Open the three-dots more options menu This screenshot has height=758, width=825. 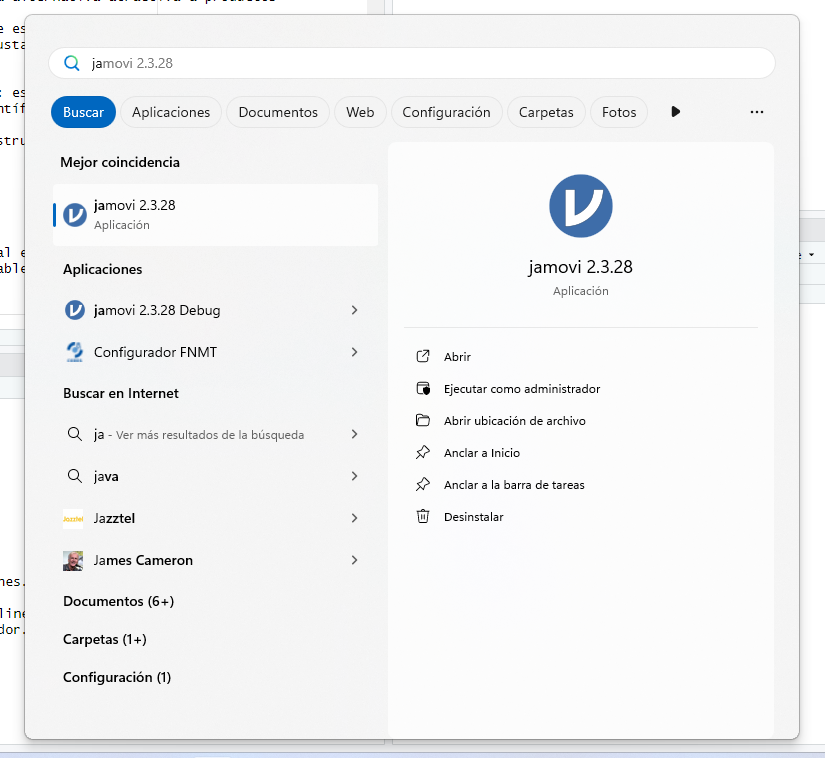click(757, 112)
